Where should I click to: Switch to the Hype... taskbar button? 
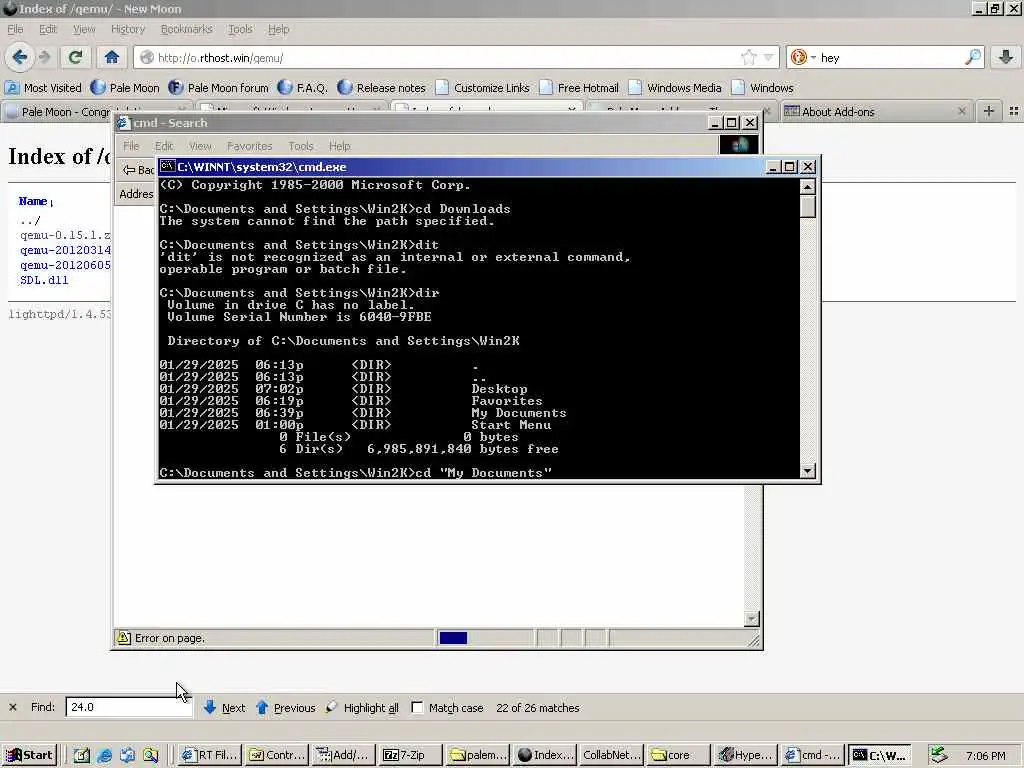(x=746, y=755)
